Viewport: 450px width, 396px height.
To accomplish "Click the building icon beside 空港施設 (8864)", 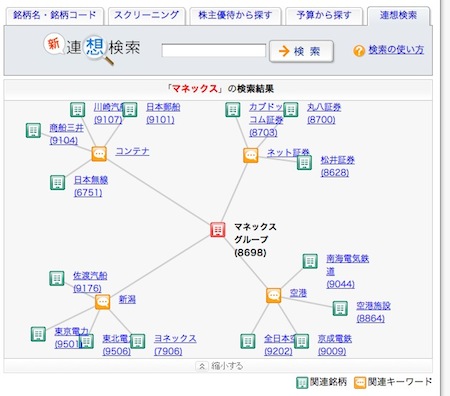I will tap(340, 308).
